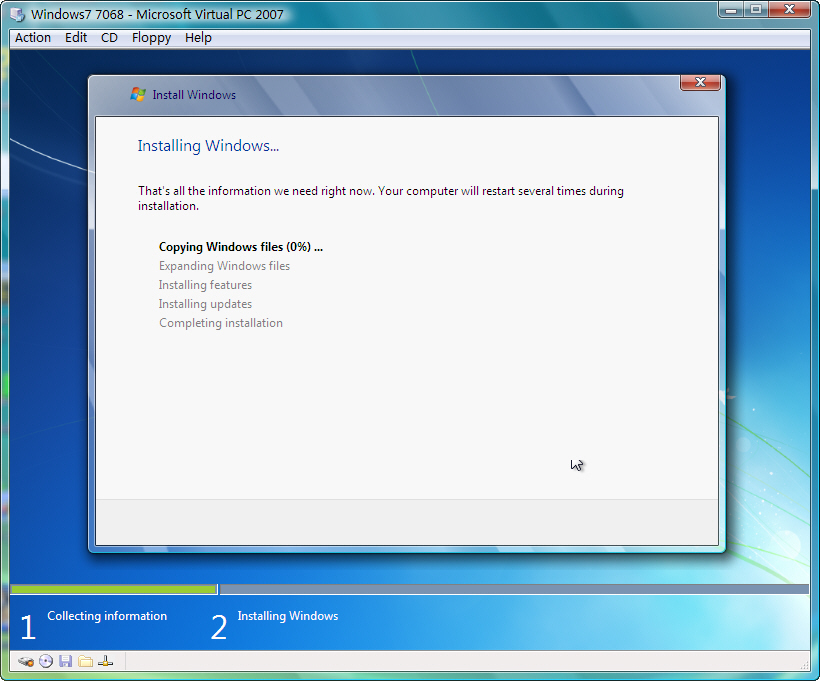Click the 'Install Windows' dialog title

coord(194,95)
